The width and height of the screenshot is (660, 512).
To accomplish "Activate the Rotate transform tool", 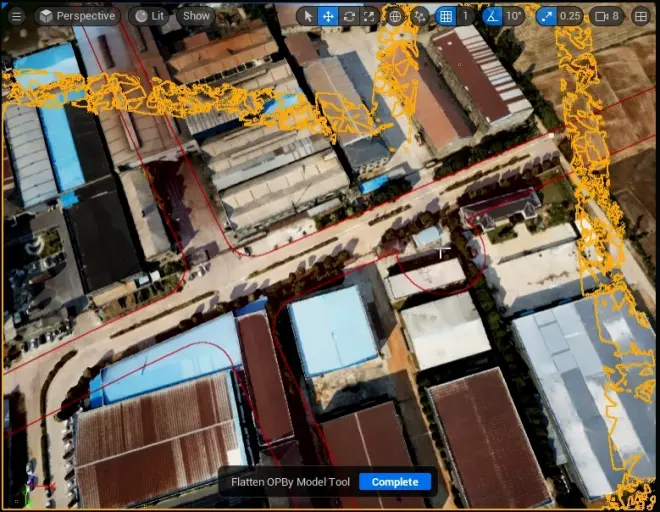I will 349,16.
